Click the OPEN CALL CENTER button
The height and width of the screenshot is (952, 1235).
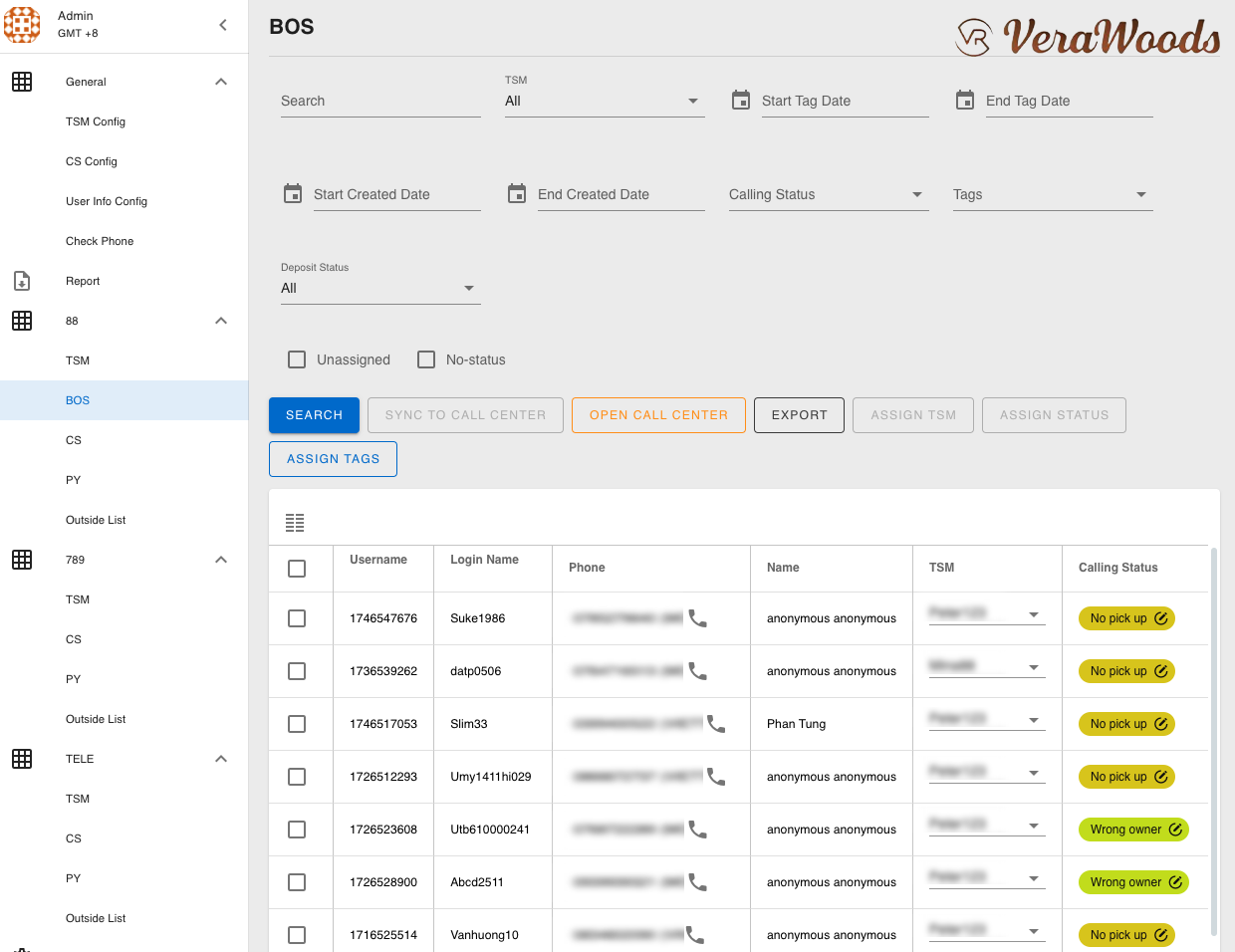pos(658,415)
